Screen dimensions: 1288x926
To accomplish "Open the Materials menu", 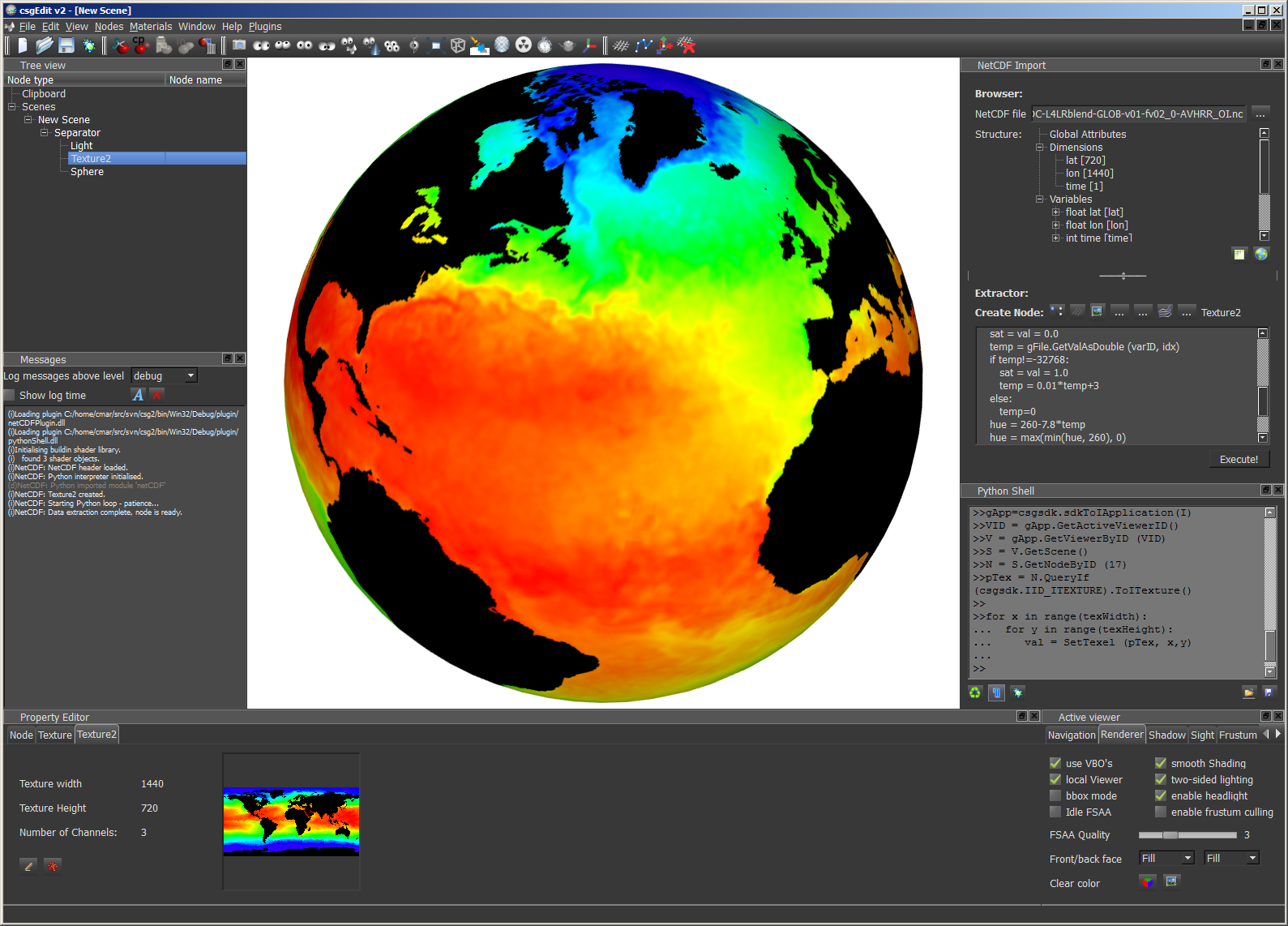I will pyautogui.click(x=151, y=27).
